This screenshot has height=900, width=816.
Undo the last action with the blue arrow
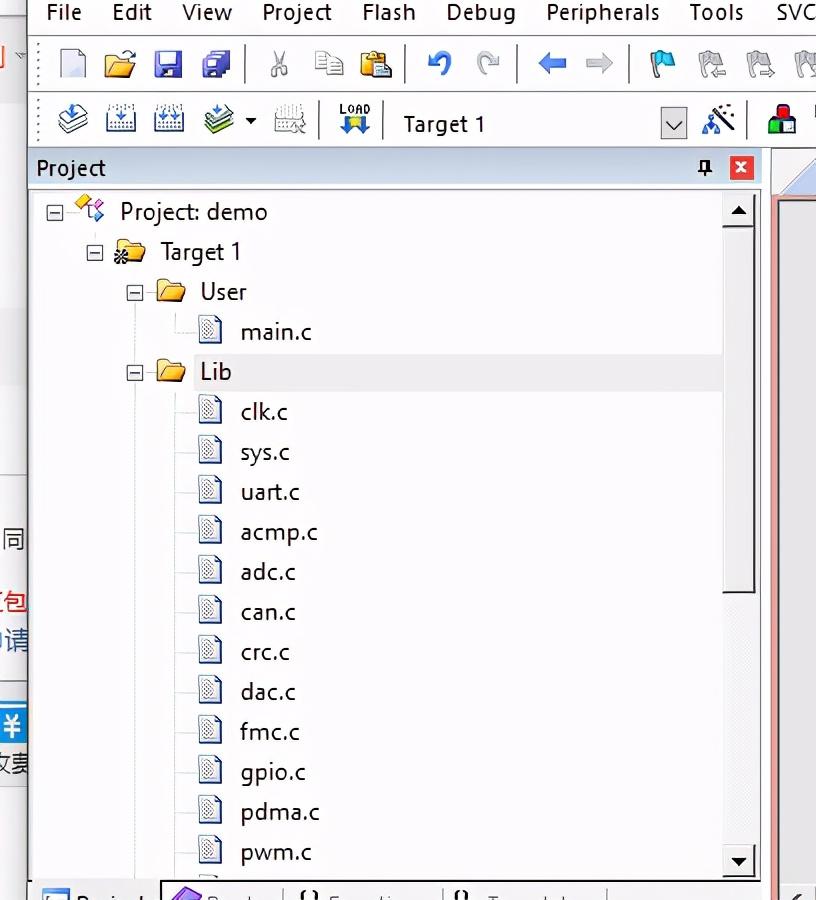440,63
